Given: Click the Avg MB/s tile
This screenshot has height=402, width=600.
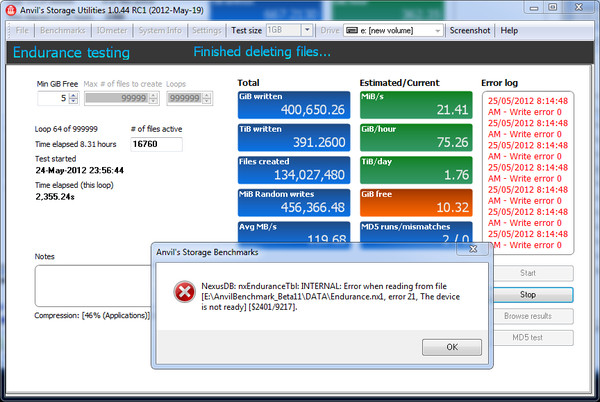Looking at the screenshot, I should click(293, 232).
